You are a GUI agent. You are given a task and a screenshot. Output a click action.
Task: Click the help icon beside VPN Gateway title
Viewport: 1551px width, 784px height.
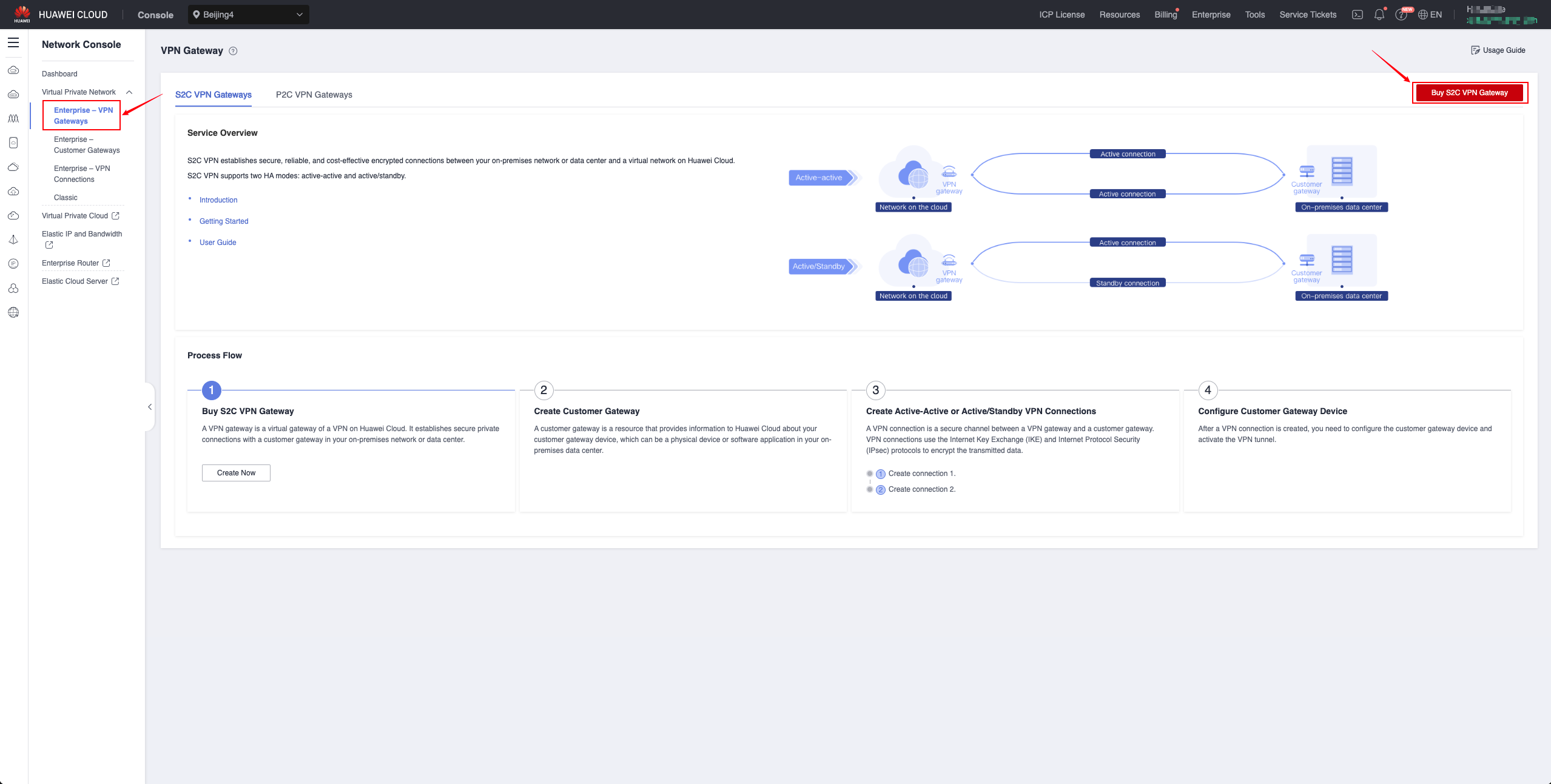(x=233, y=51)
